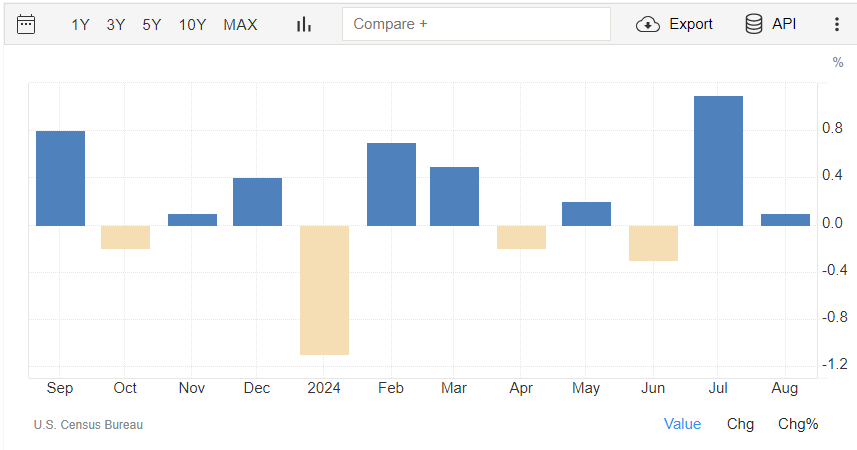Switch to the Value display mode
857x450 pixels.
point(683,424)
